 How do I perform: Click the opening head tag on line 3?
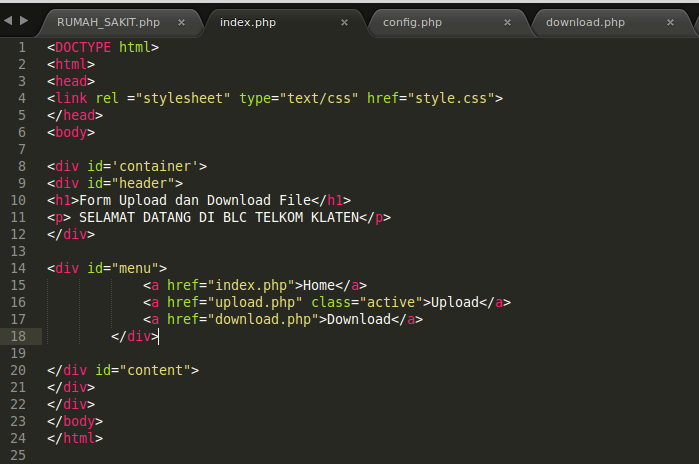[x=71, y=81]
